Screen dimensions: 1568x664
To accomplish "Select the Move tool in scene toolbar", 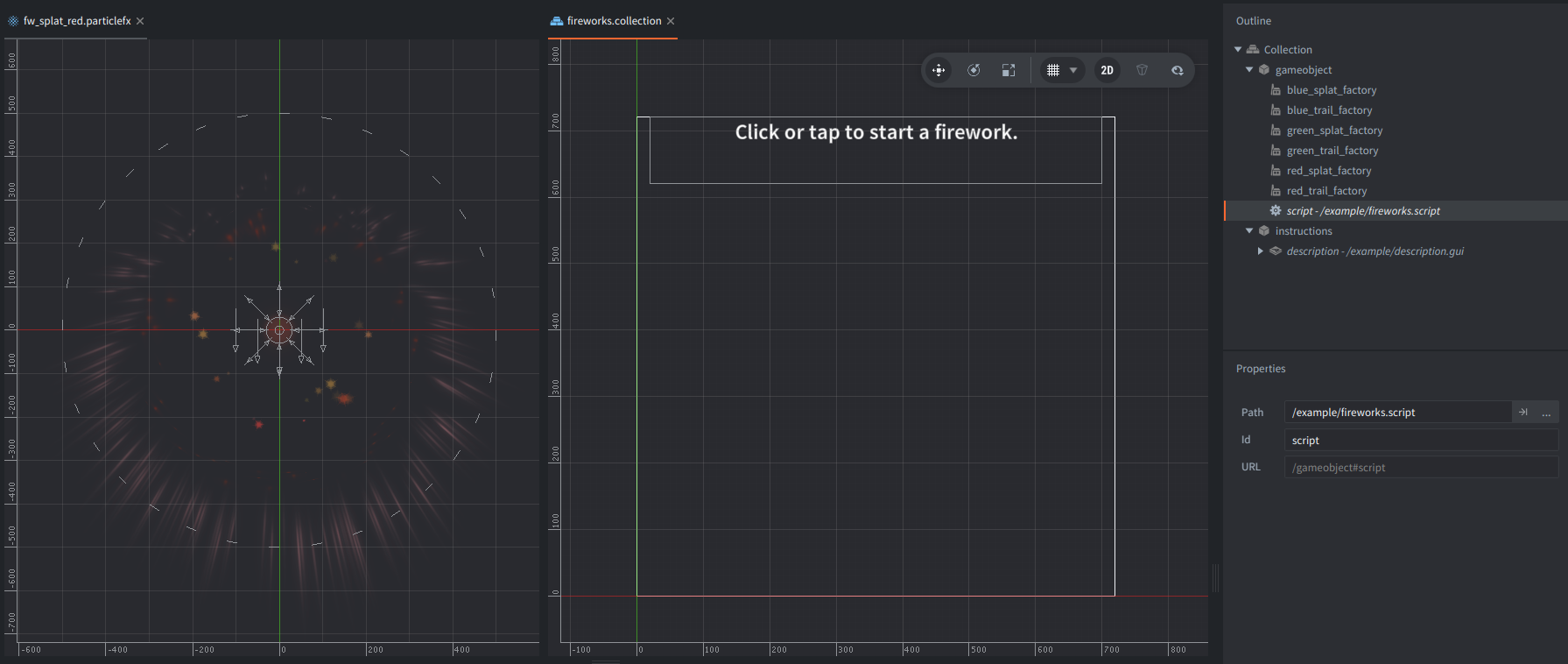I will coord(939,70).
